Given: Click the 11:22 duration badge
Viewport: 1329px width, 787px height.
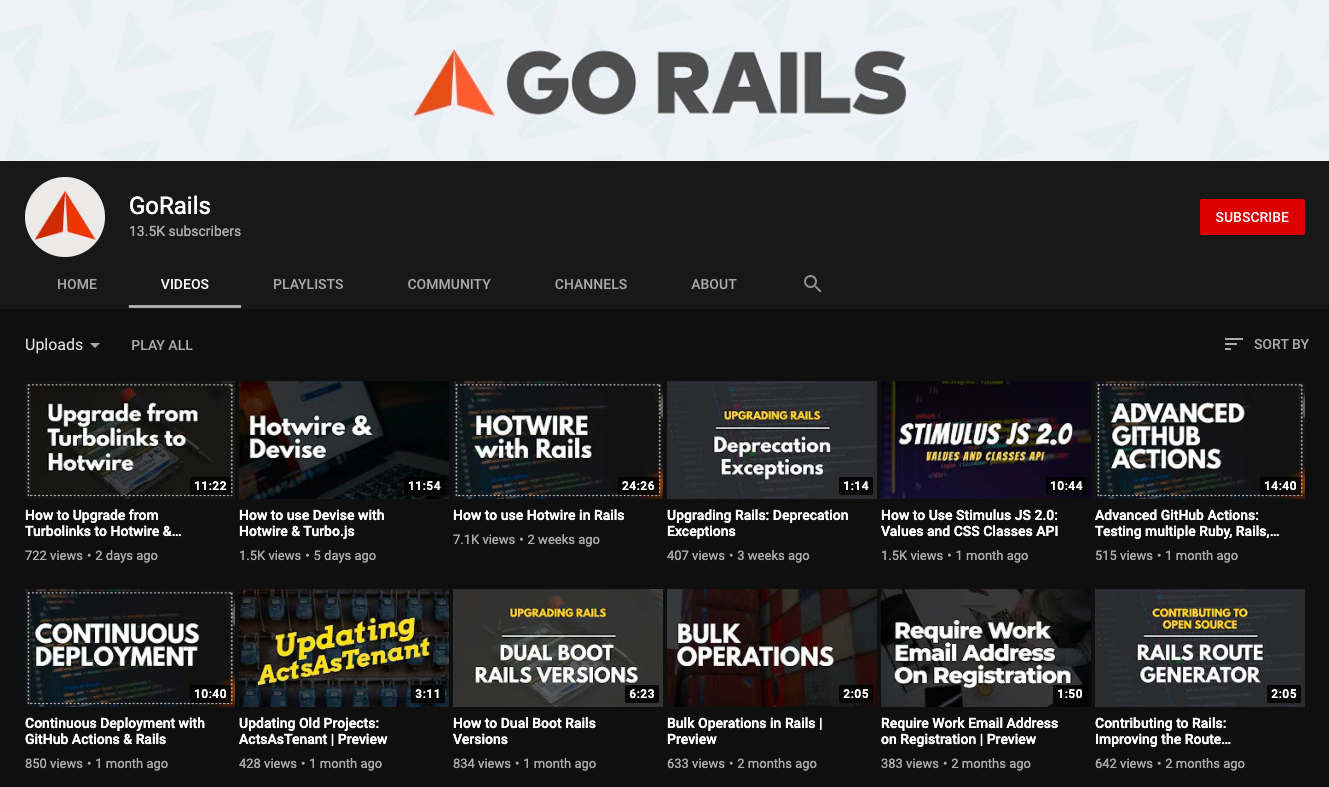Looking at the screenshot, I should [211, 486].
